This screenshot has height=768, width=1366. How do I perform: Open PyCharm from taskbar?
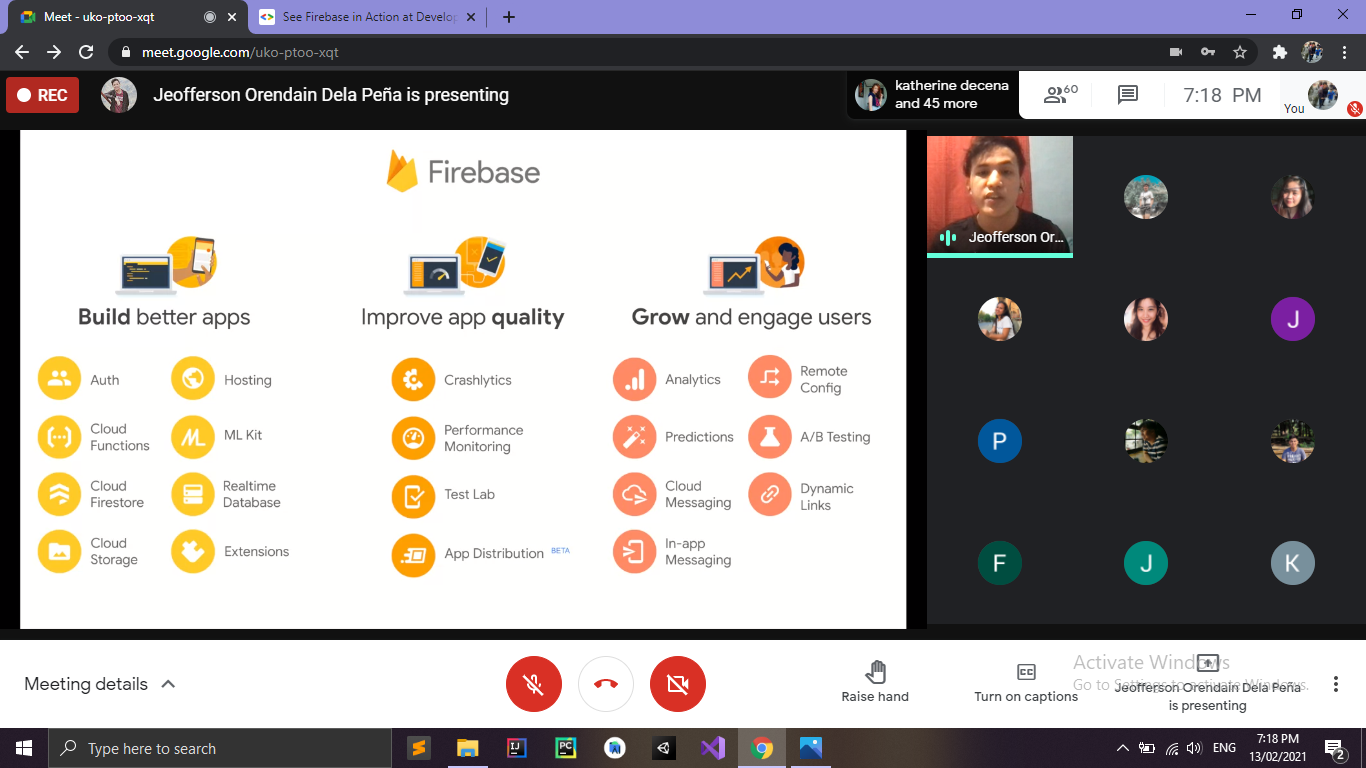coord(565,748)
